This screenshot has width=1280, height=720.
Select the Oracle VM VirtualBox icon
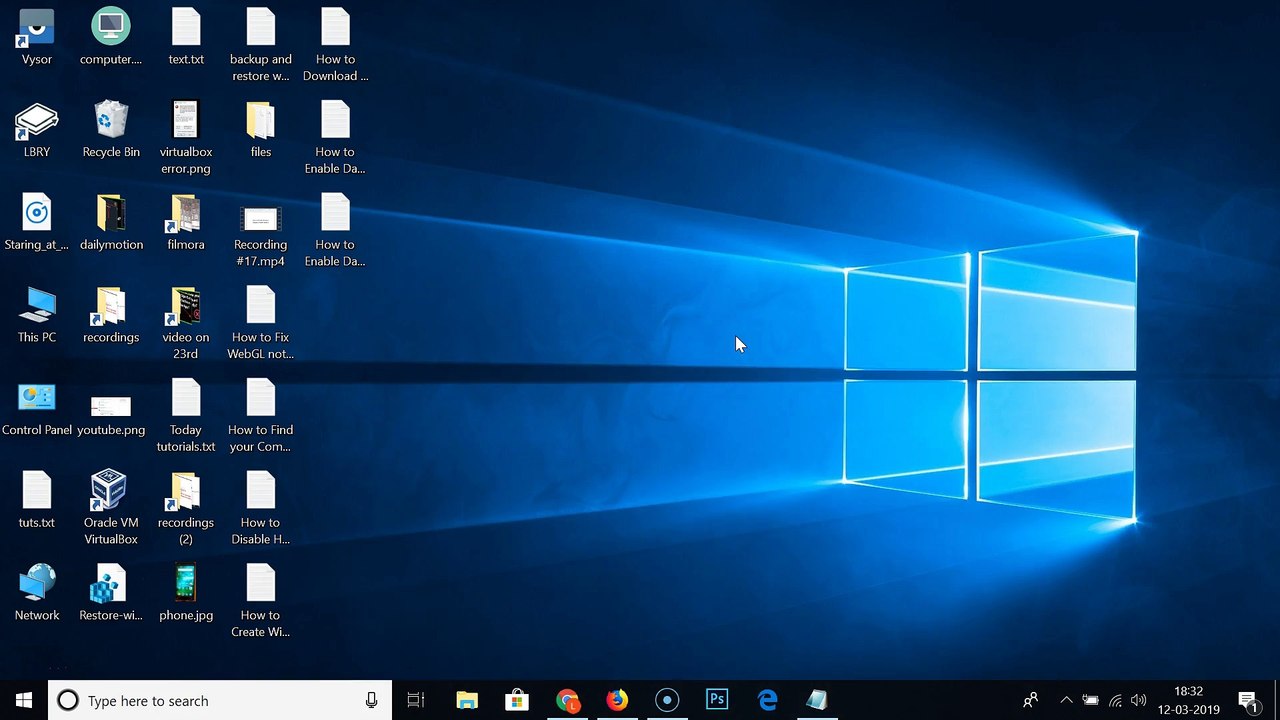111,507
